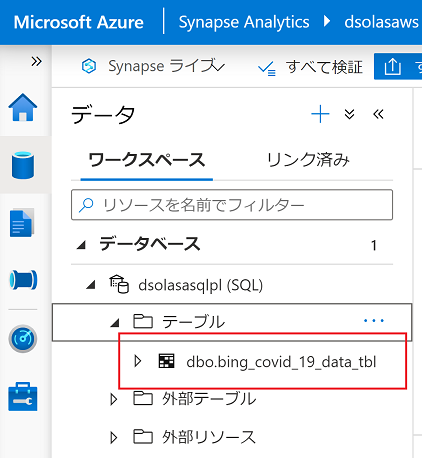Image resolution: width=422 pixels, height=458 pixels.
Task: Switch to the リンク済み tab
Action: (308, 160)
